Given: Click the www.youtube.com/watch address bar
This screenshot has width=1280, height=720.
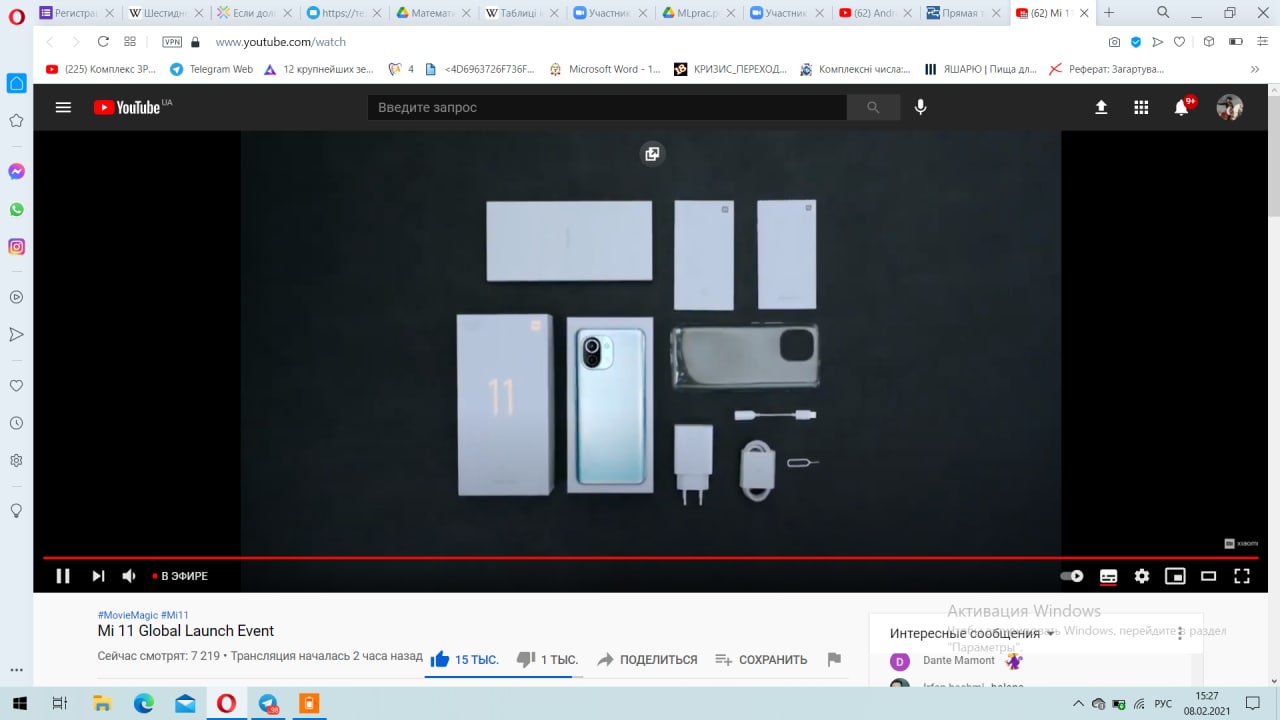Looking at the screenshot, I should pos(281,42).
